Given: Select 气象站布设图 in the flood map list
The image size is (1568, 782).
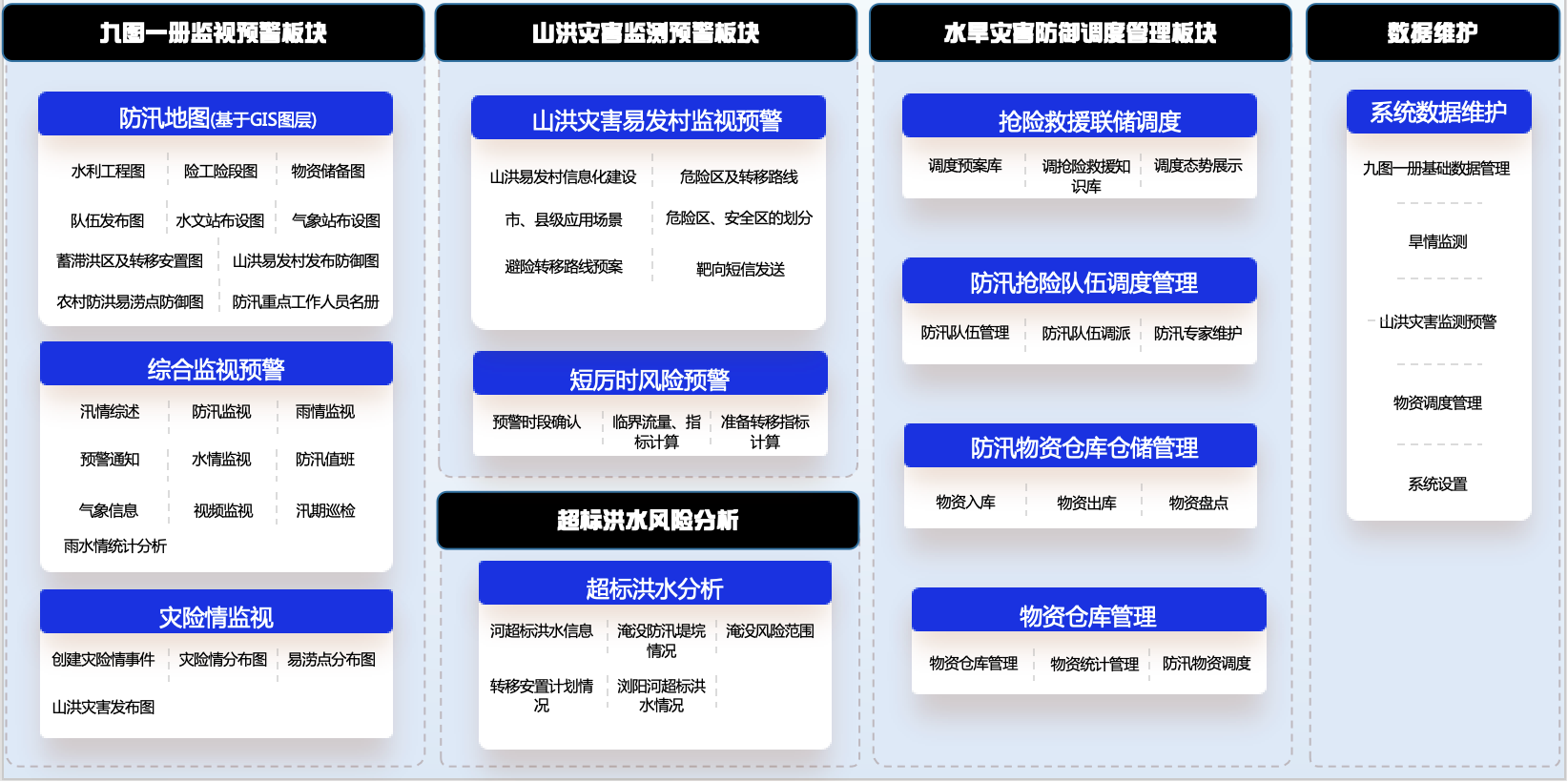Looking at the screenshot, I should click(x=336, y=221).
